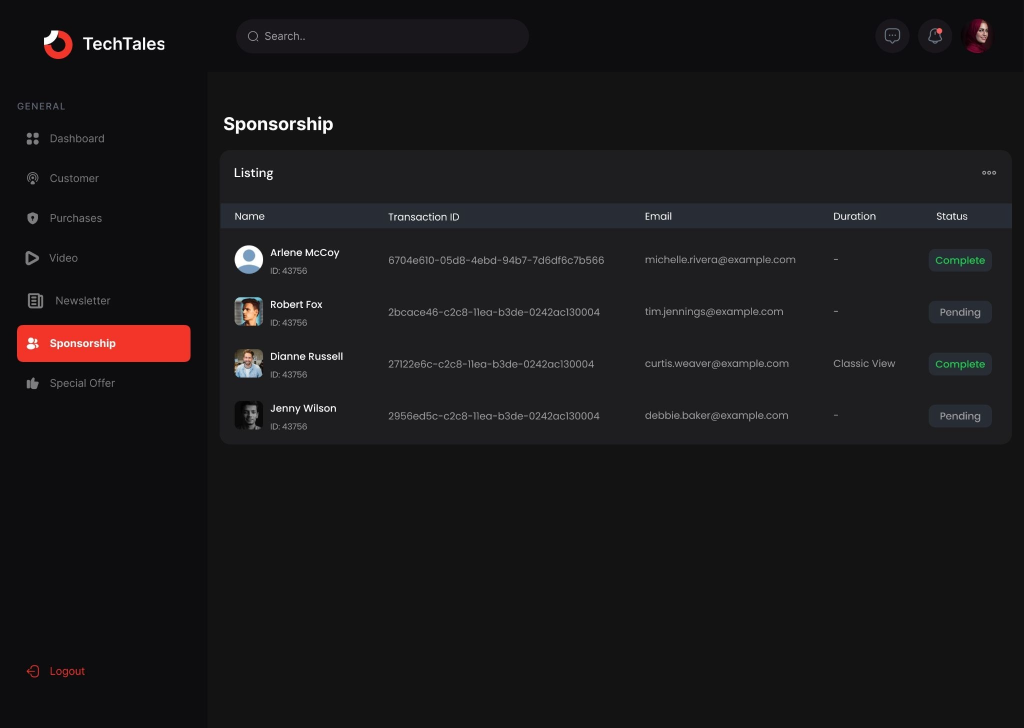
Task: Select transaction ID starting with 2bcace46
Action: pyautogui.click(x=494, y=312)
